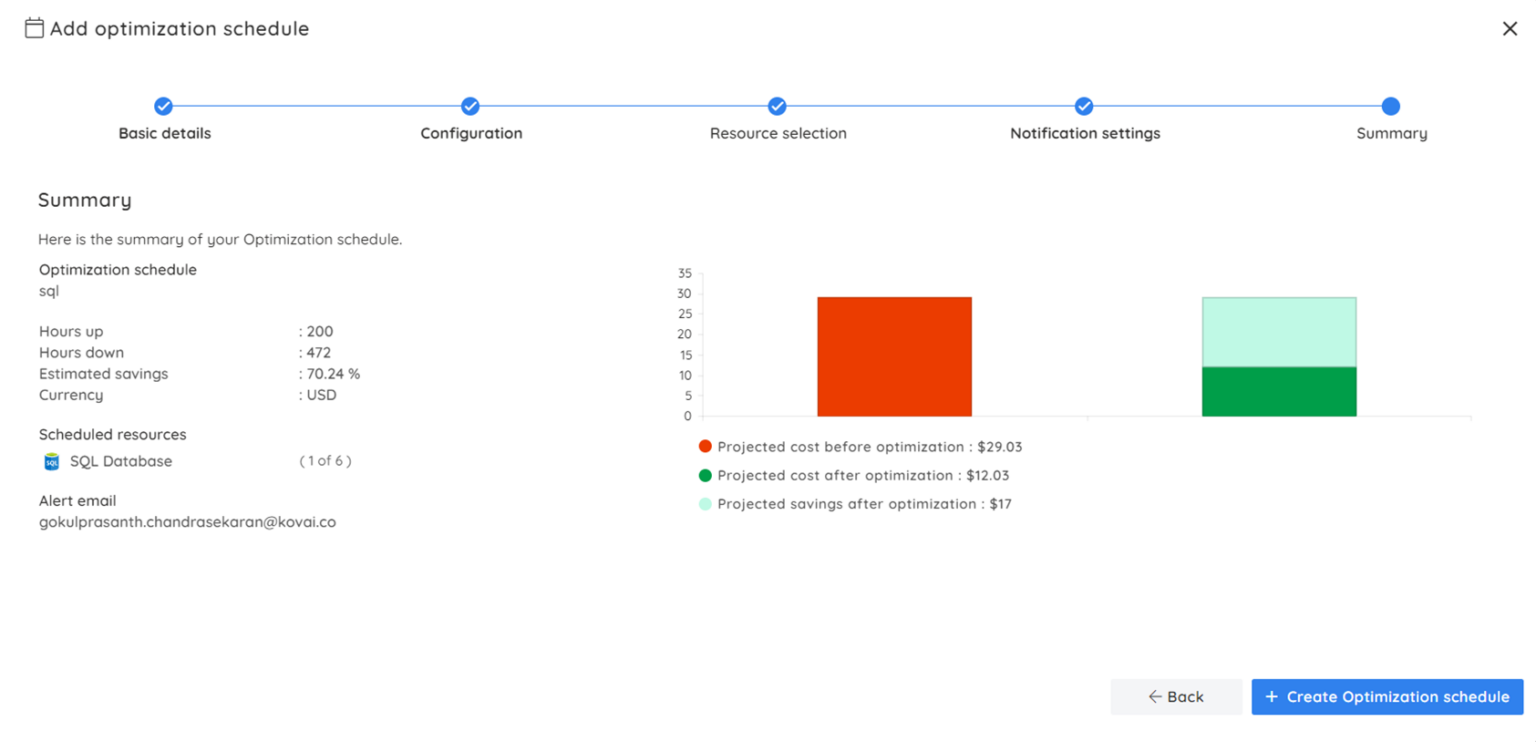Click the checkmark icon on Notification settings step
Image resolution: width=1536 pixels, height=742 pixels.
(x=1084, y=105)
